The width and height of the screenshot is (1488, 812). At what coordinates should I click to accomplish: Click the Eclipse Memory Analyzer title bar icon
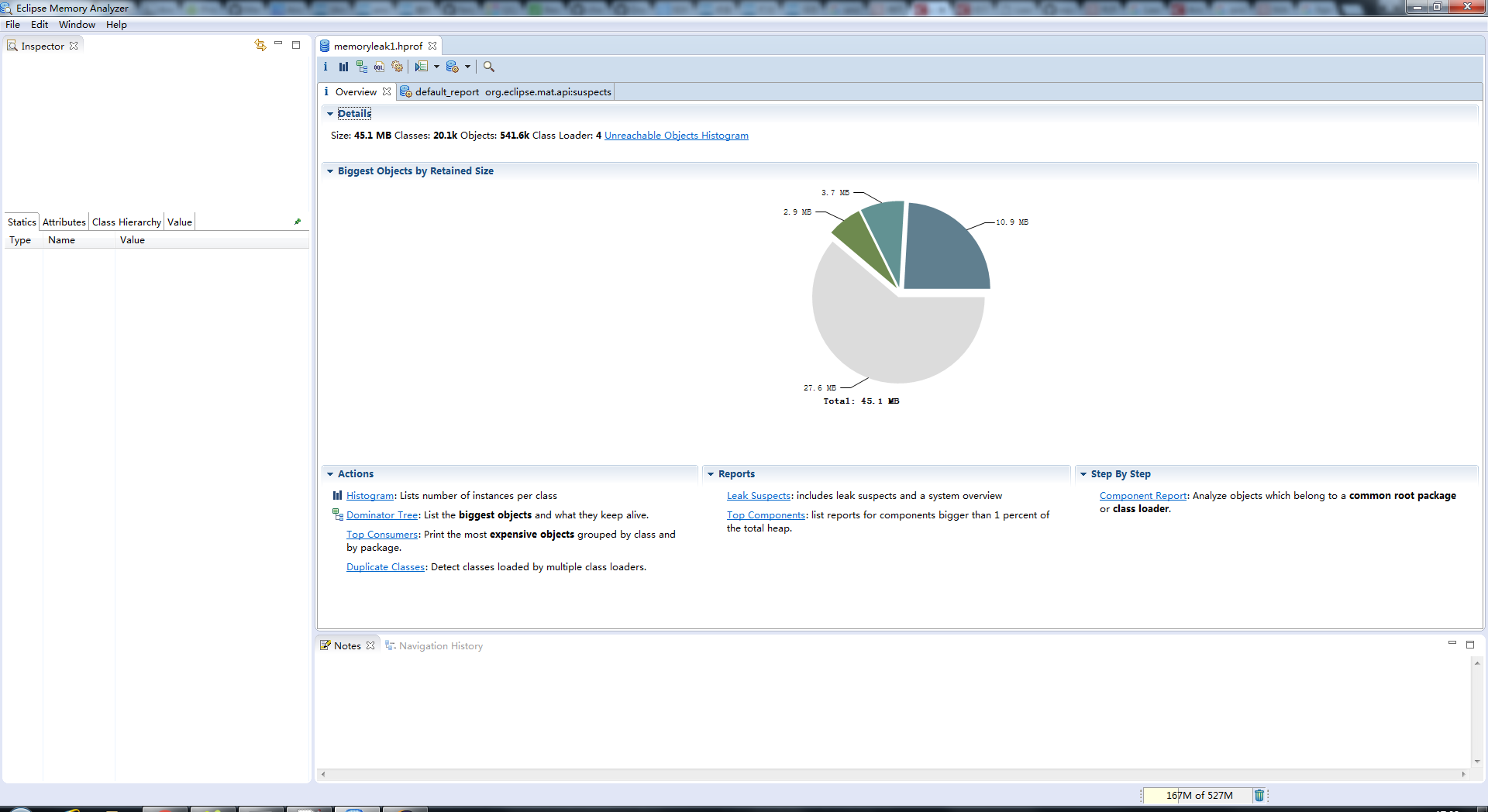tap(7, 8)
